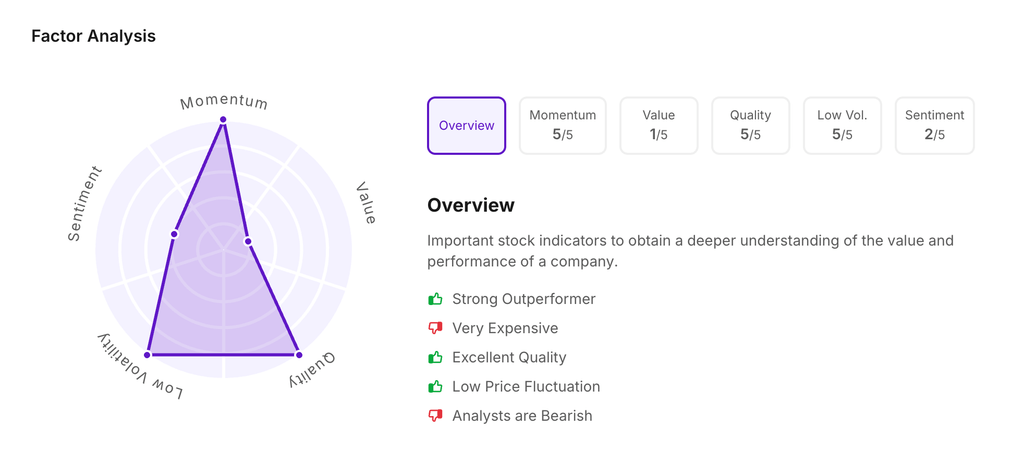Screen dimensions: 1024x463
Task: Click the Value data point on radar chart
Action: [248, 241]
